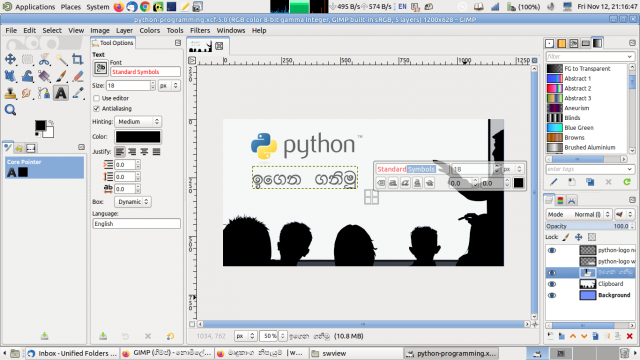Switch to python-programming.xcf taskbar window
640x360 pixels.
pos(452,353)
